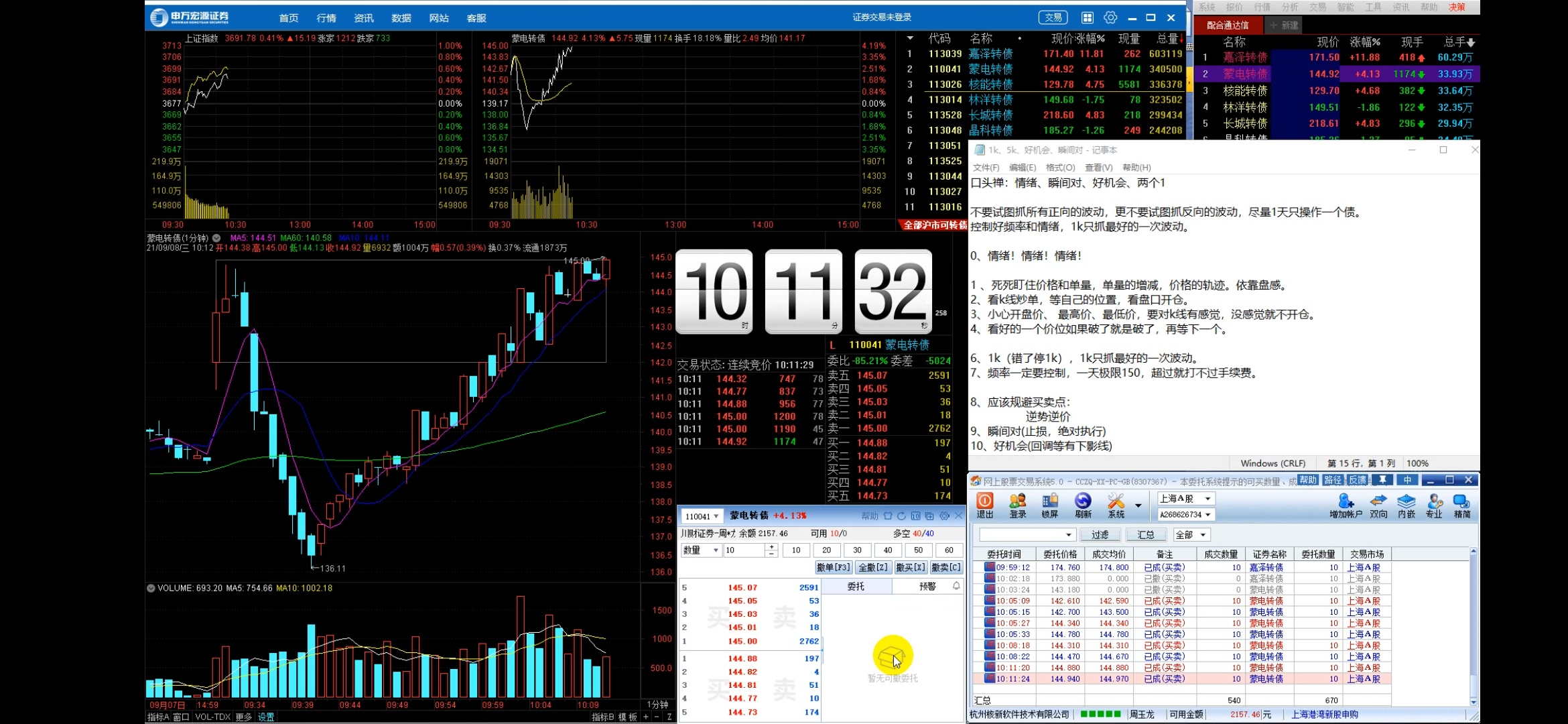Open the 行情 menu in 申万宏源

point(326,18)
